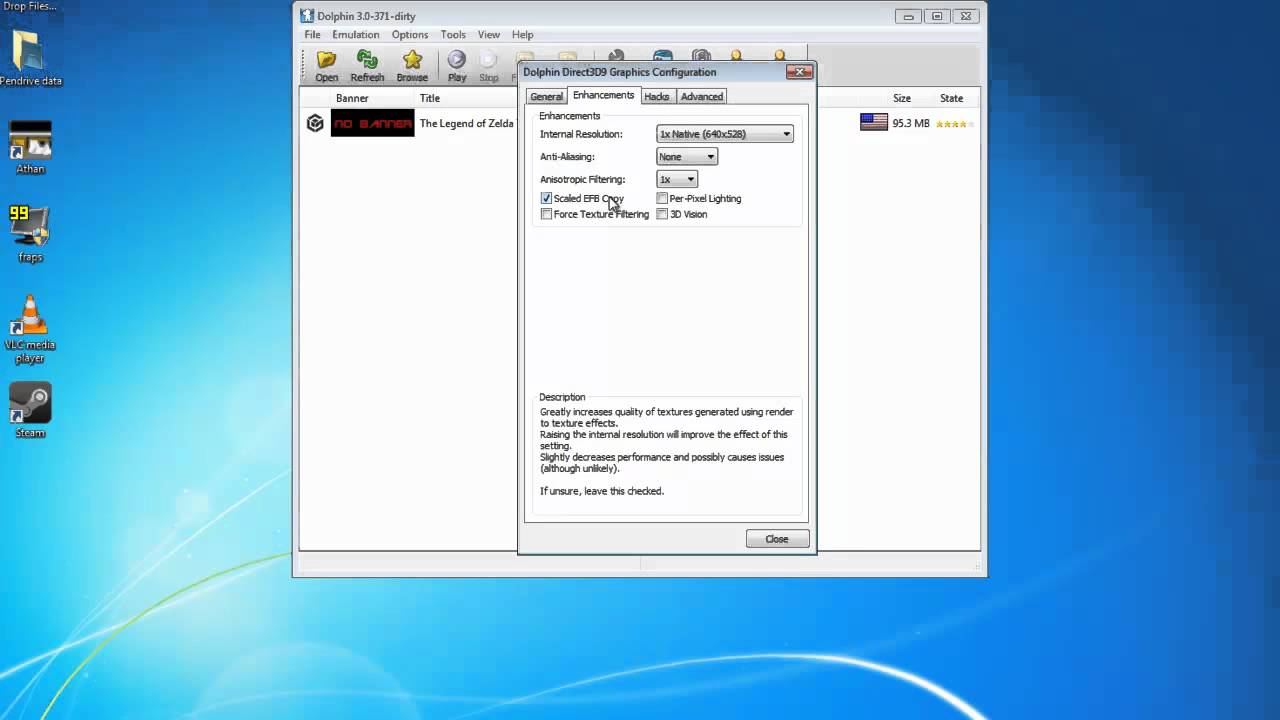Switch to the Advanced tab
This screenshot has width=1280, height=720.
(x=702, y=97)
